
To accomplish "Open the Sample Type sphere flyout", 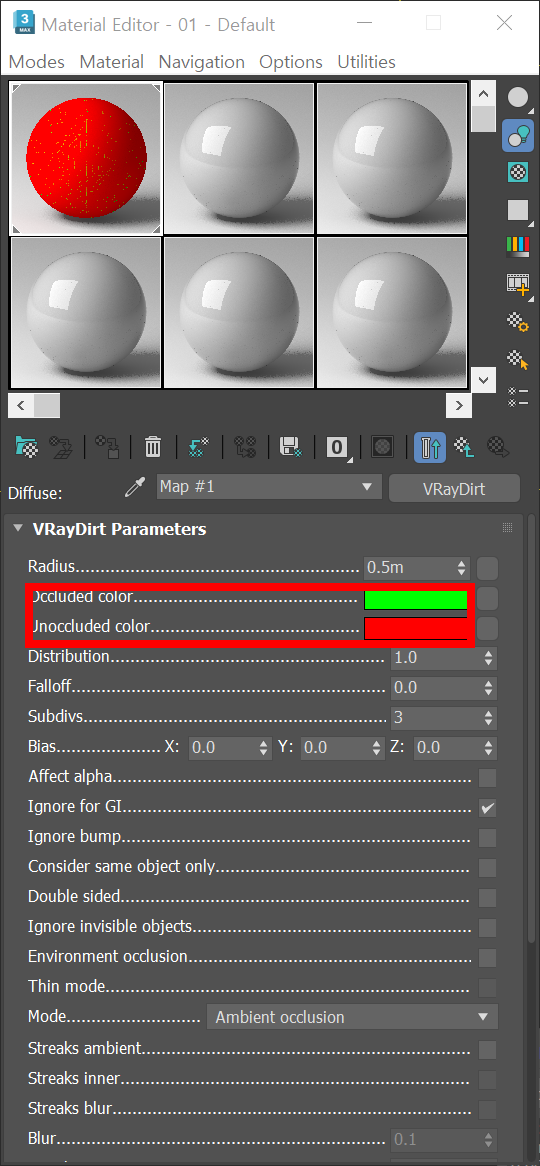I will pos(518,97).
